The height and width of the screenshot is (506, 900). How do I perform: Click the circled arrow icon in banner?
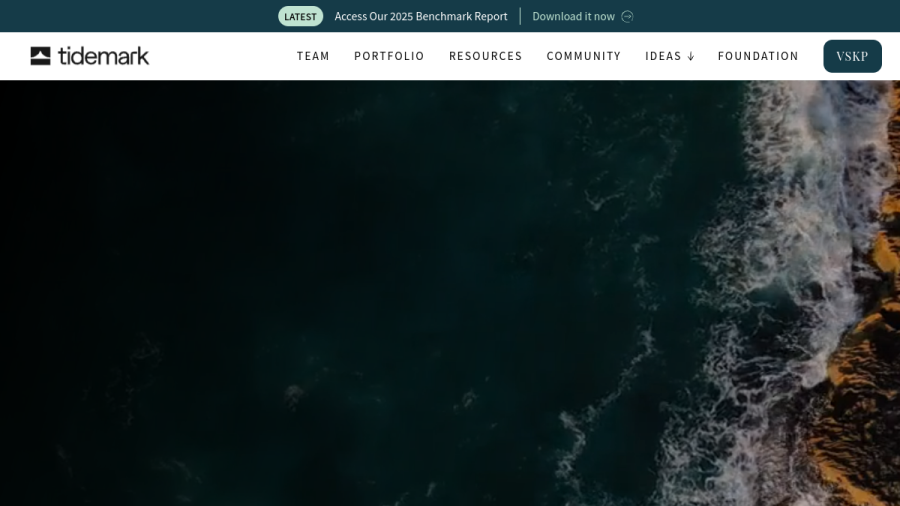pyautogui.click(x=627, y=17)
